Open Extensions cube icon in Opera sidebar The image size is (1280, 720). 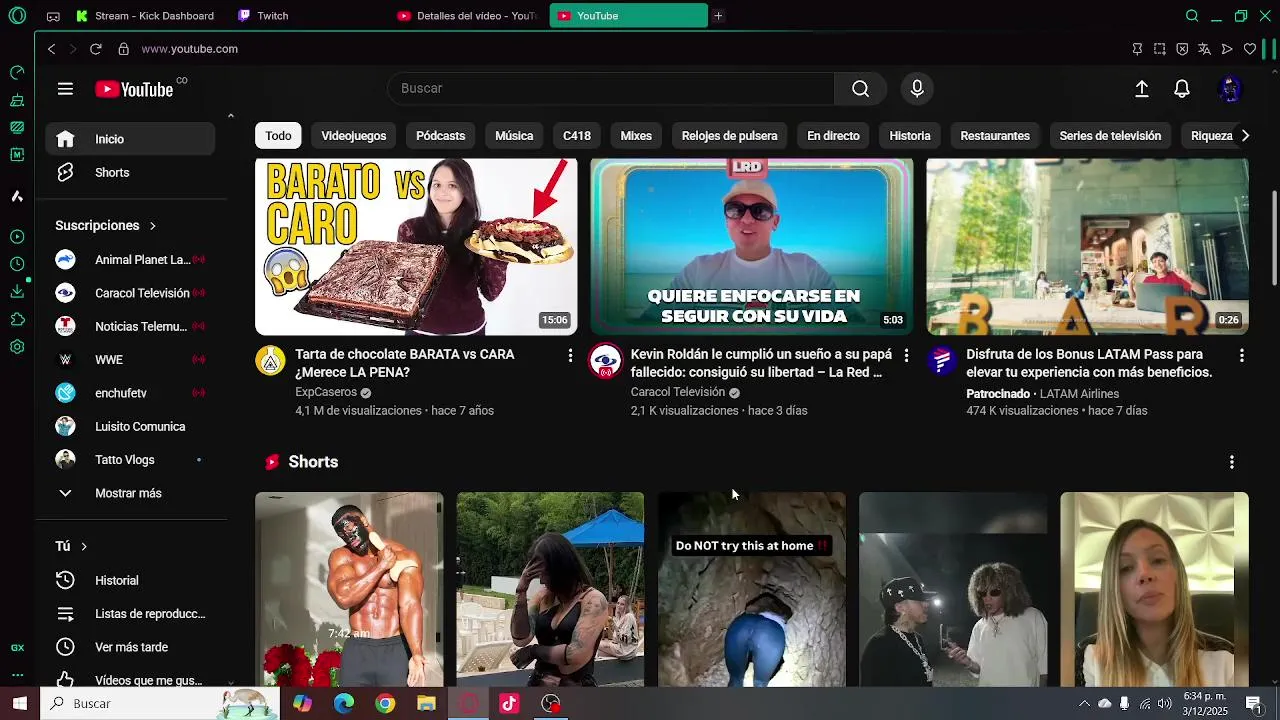pyautogui.click(x=17, y=319)
